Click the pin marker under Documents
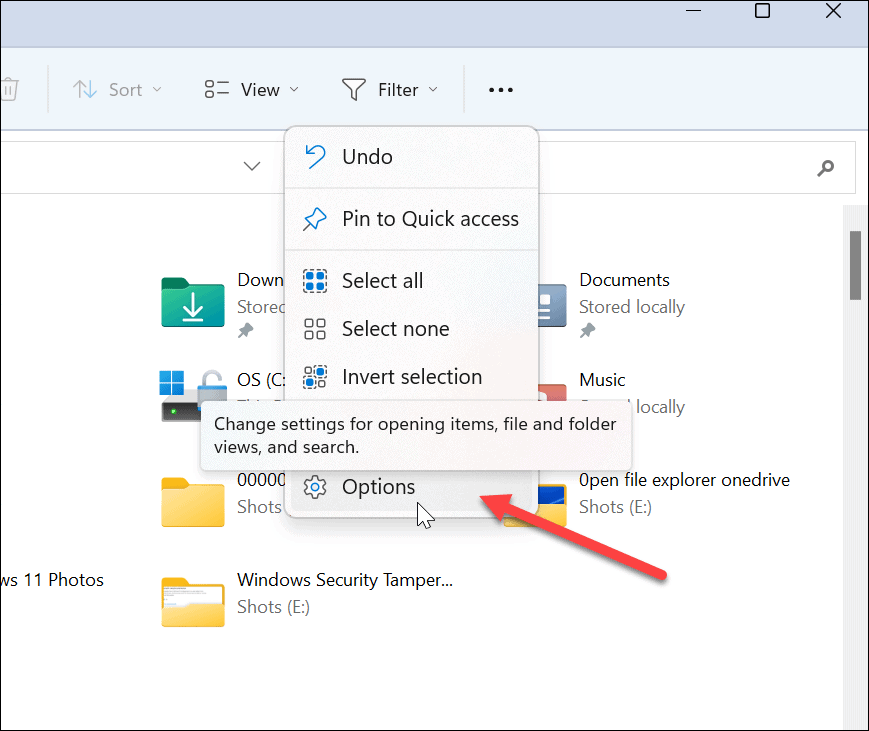This screenshot has height=731, width=869. pos(587,331)
